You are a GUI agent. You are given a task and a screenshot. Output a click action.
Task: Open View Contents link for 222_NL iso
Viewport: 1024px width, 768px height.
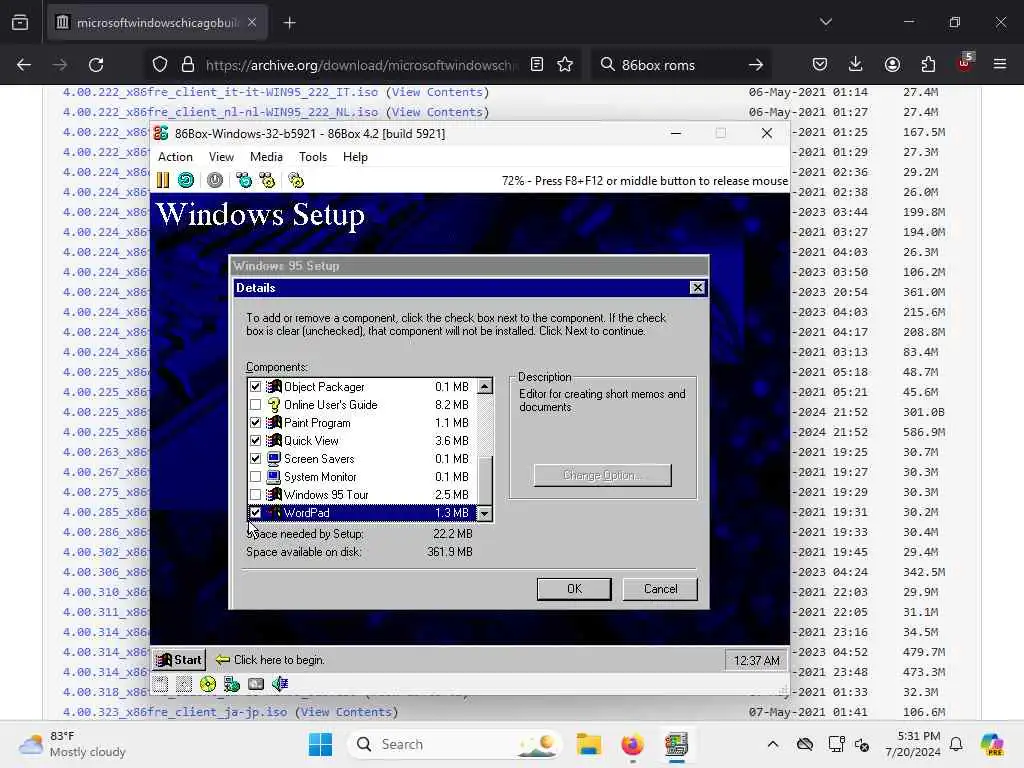point(437,112)
